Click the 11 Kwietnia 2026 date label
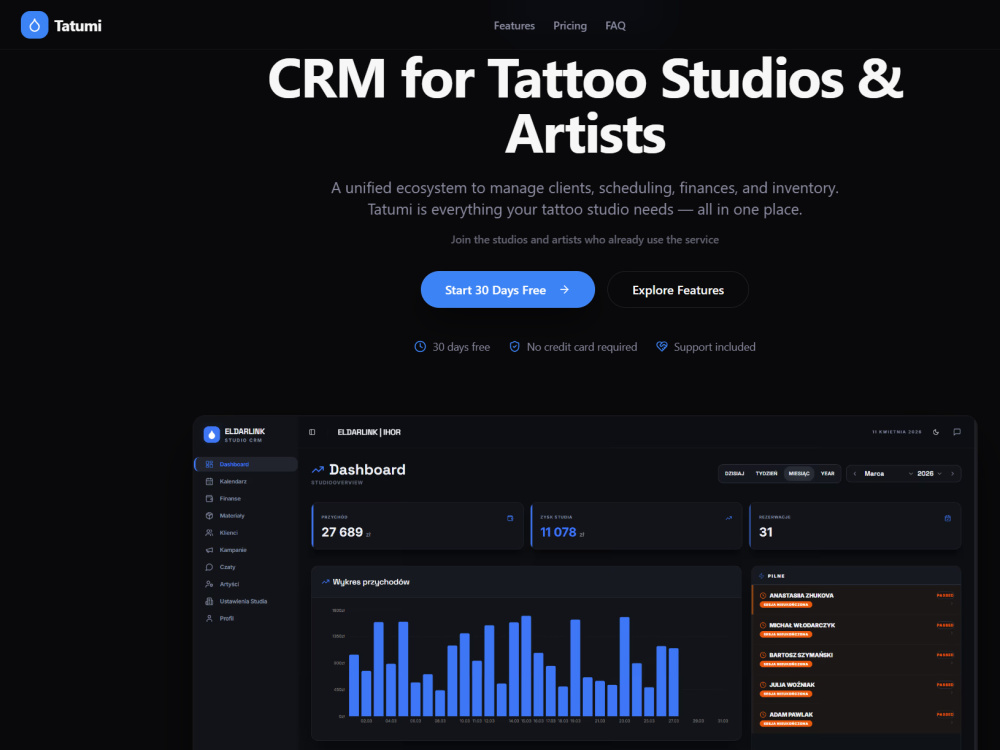Screen dimensions: 1000x750 (897, 432)
